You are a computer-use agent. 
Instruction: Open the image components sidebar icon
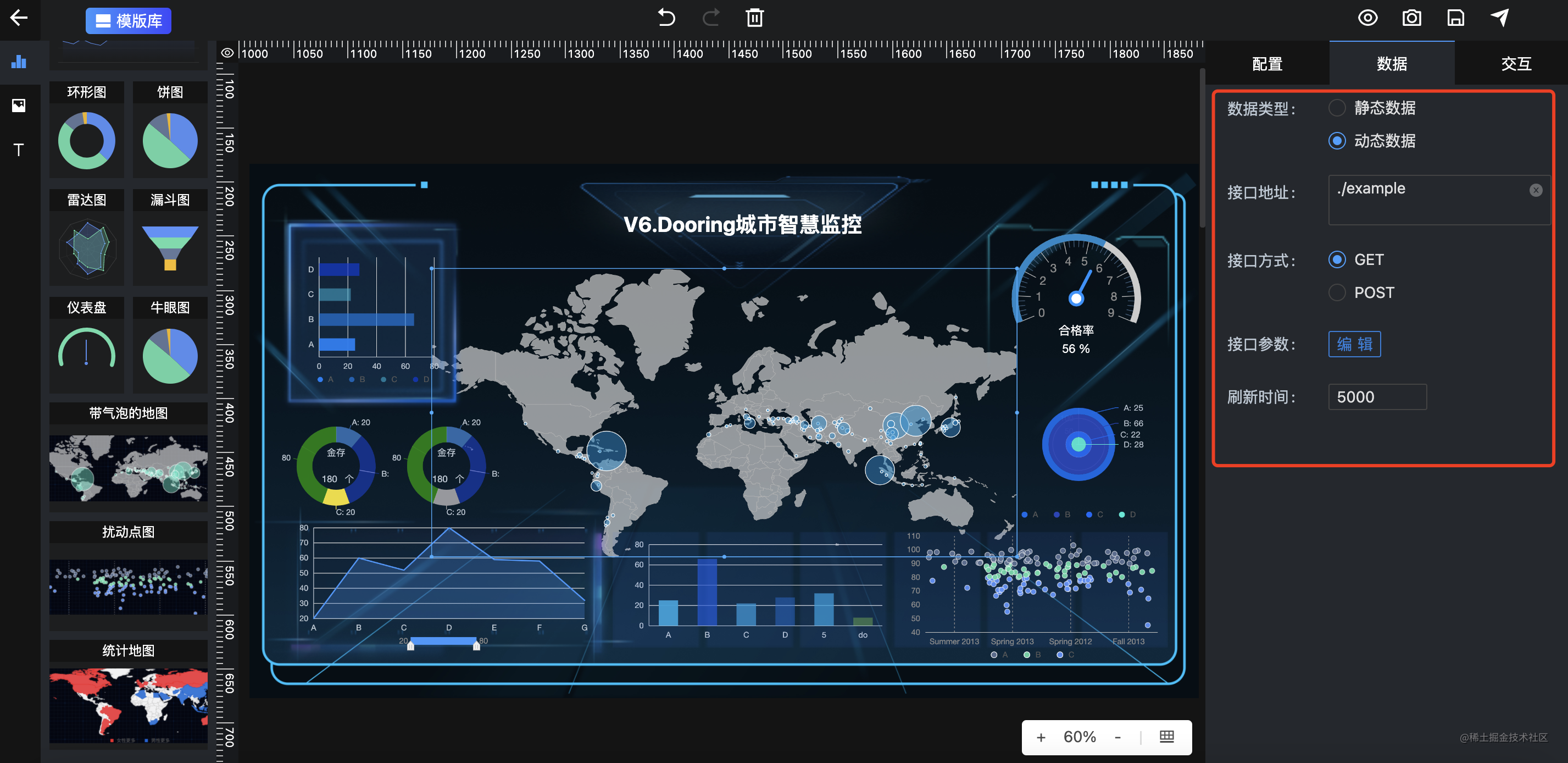click(x=19, y=106)
